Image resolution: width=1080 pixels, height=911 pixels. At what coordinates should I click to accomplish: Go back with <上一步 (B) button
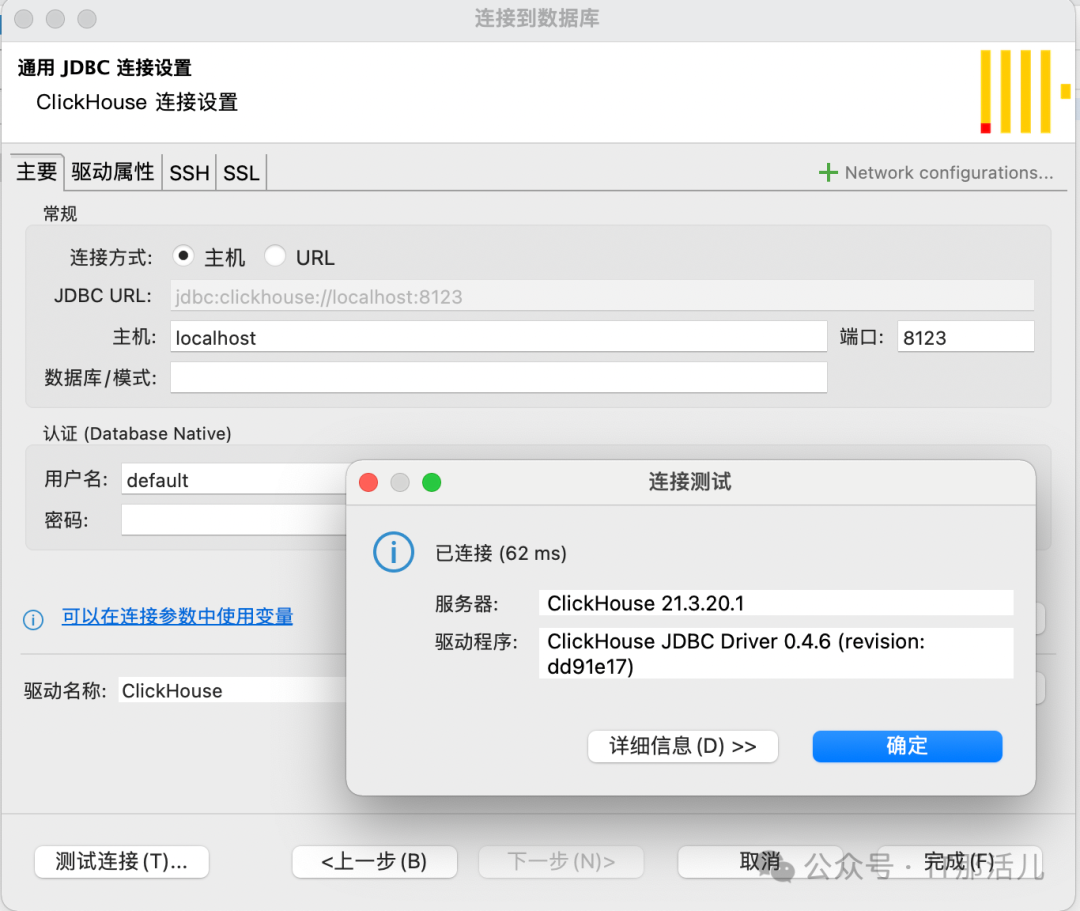click(375, 861)
